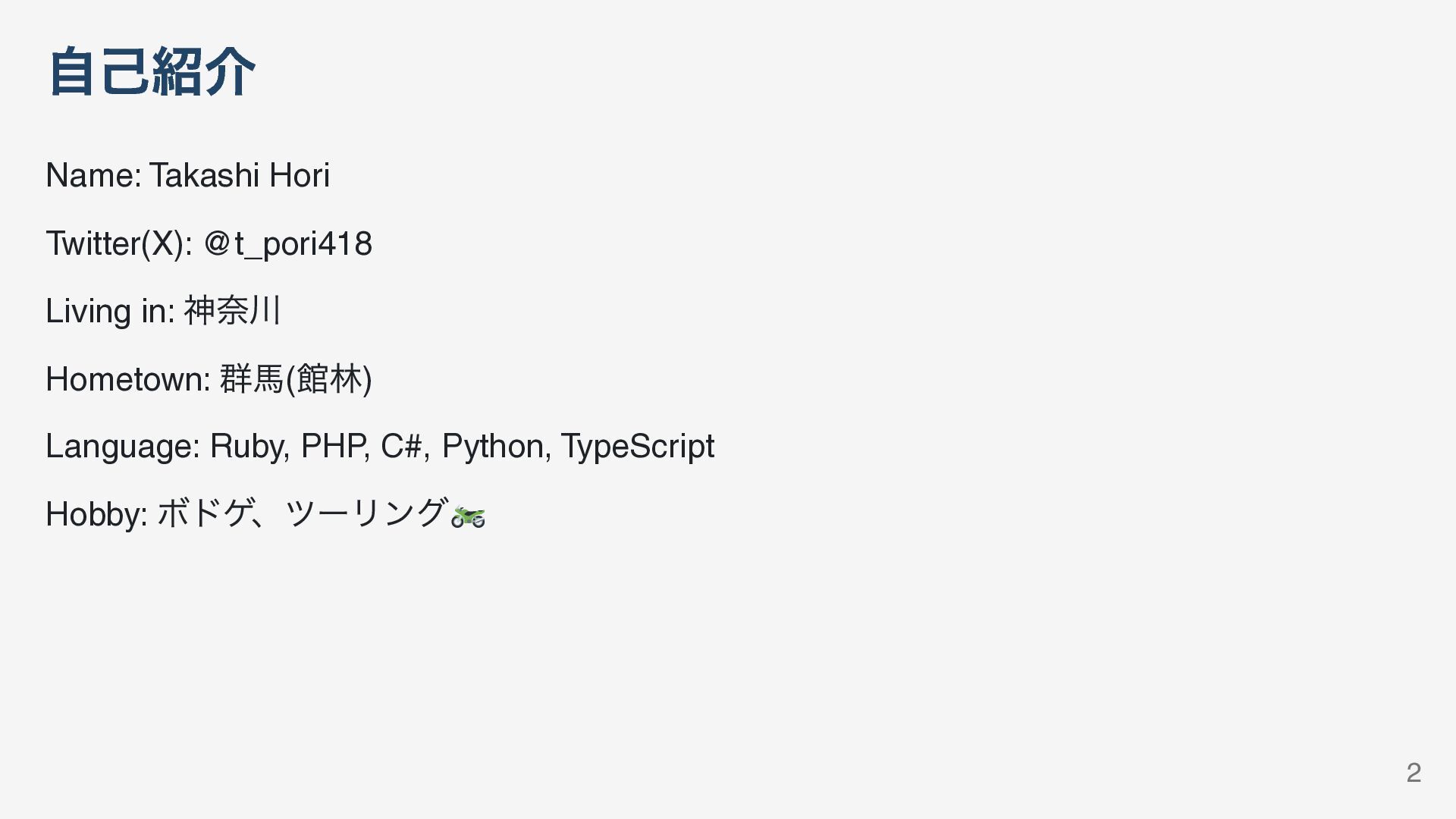This screenshot has width=1456, height=819.
Task: Click the PHP language entry
Action: [334, 446]
